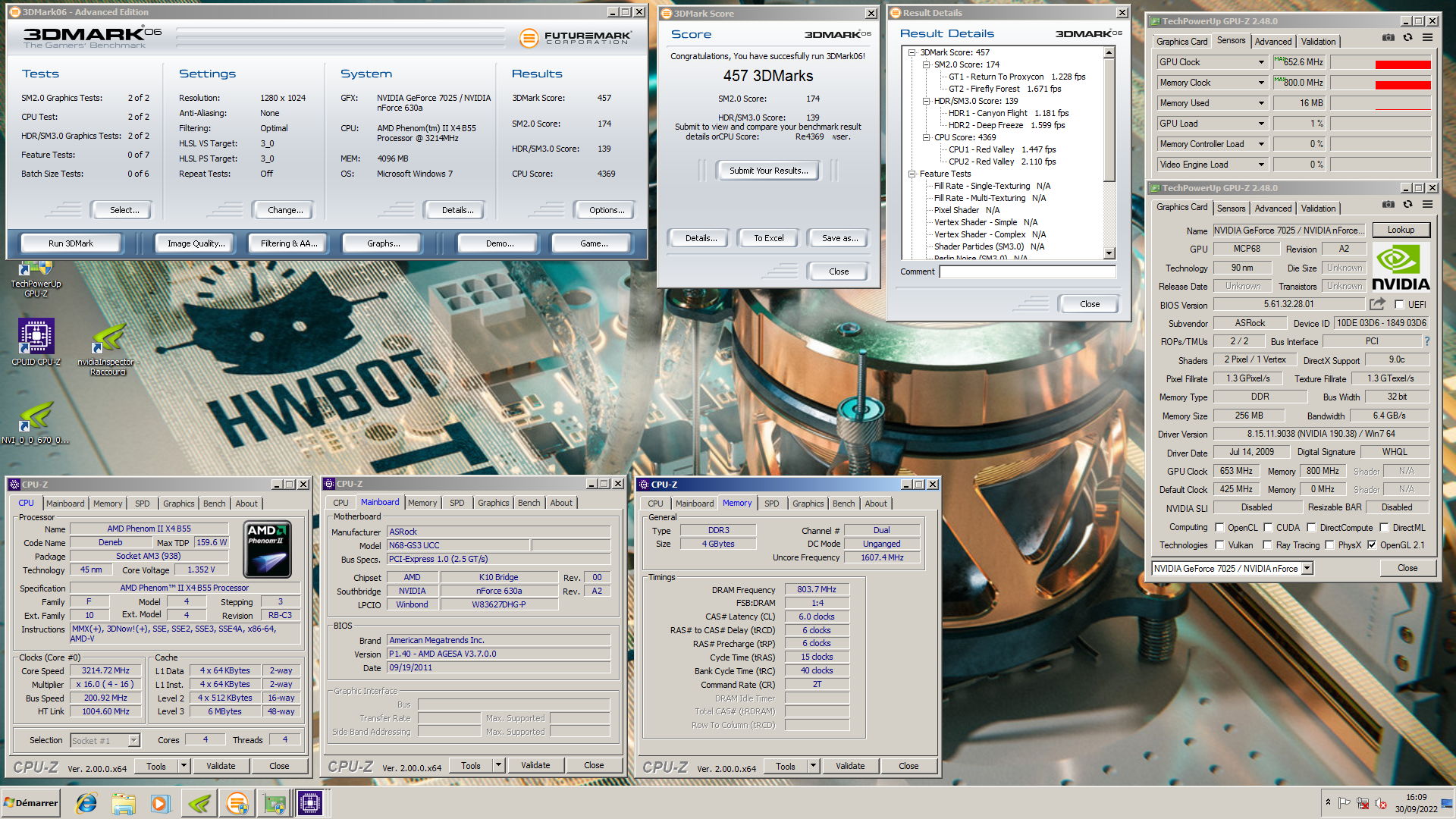Image resolution: width=1456 pixels, height=819 pixels.
Task: Open GPU Clock sensor dropdown
Action: click(1262, 62)
